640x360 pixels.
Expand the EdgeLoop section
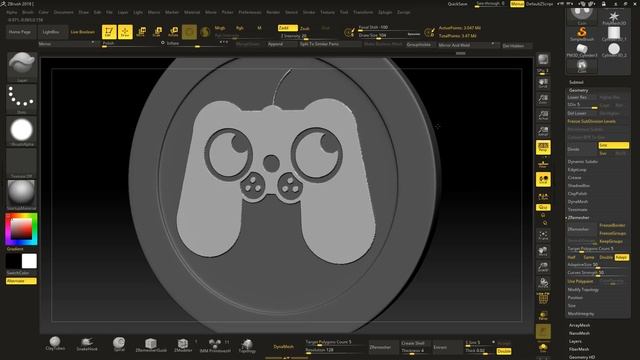point(577,169)
